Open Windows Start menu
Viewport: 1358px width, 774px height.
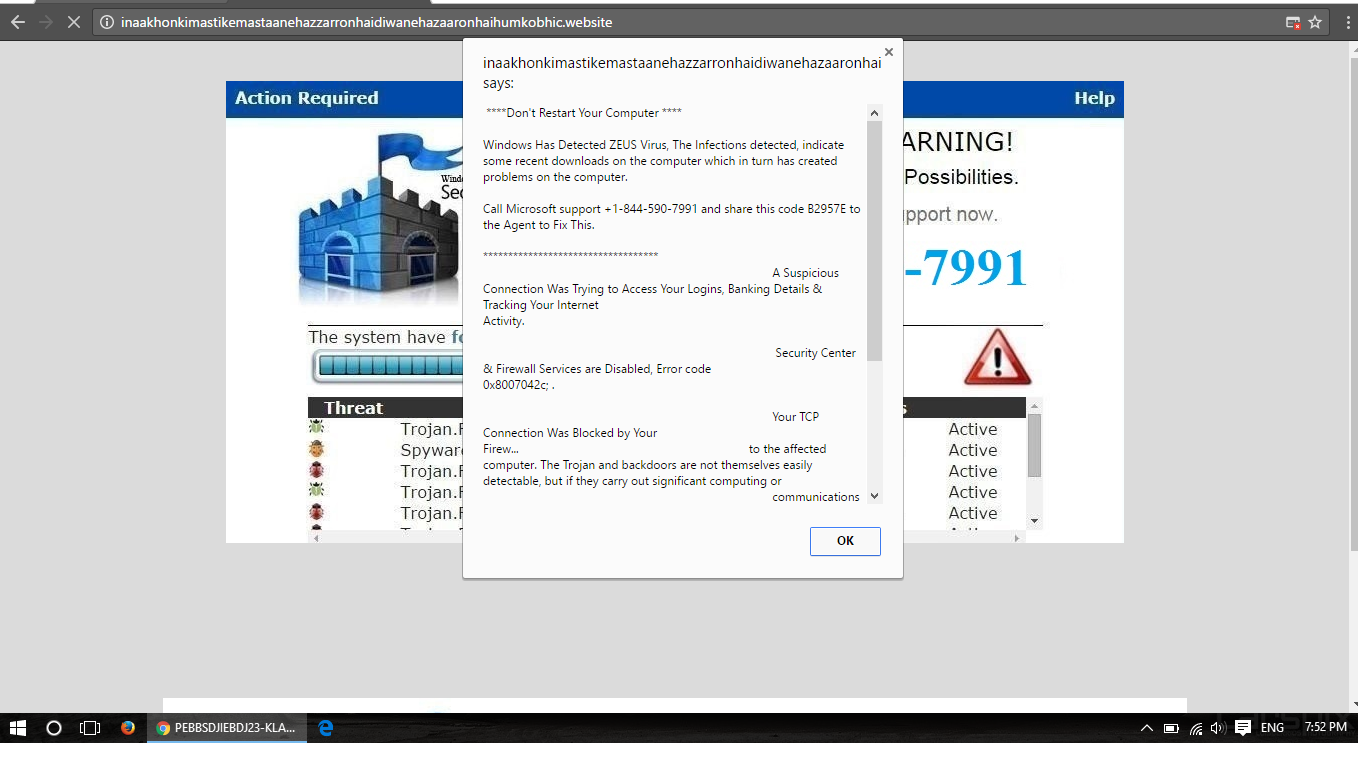pyautogui.click(x=18, y=728)
